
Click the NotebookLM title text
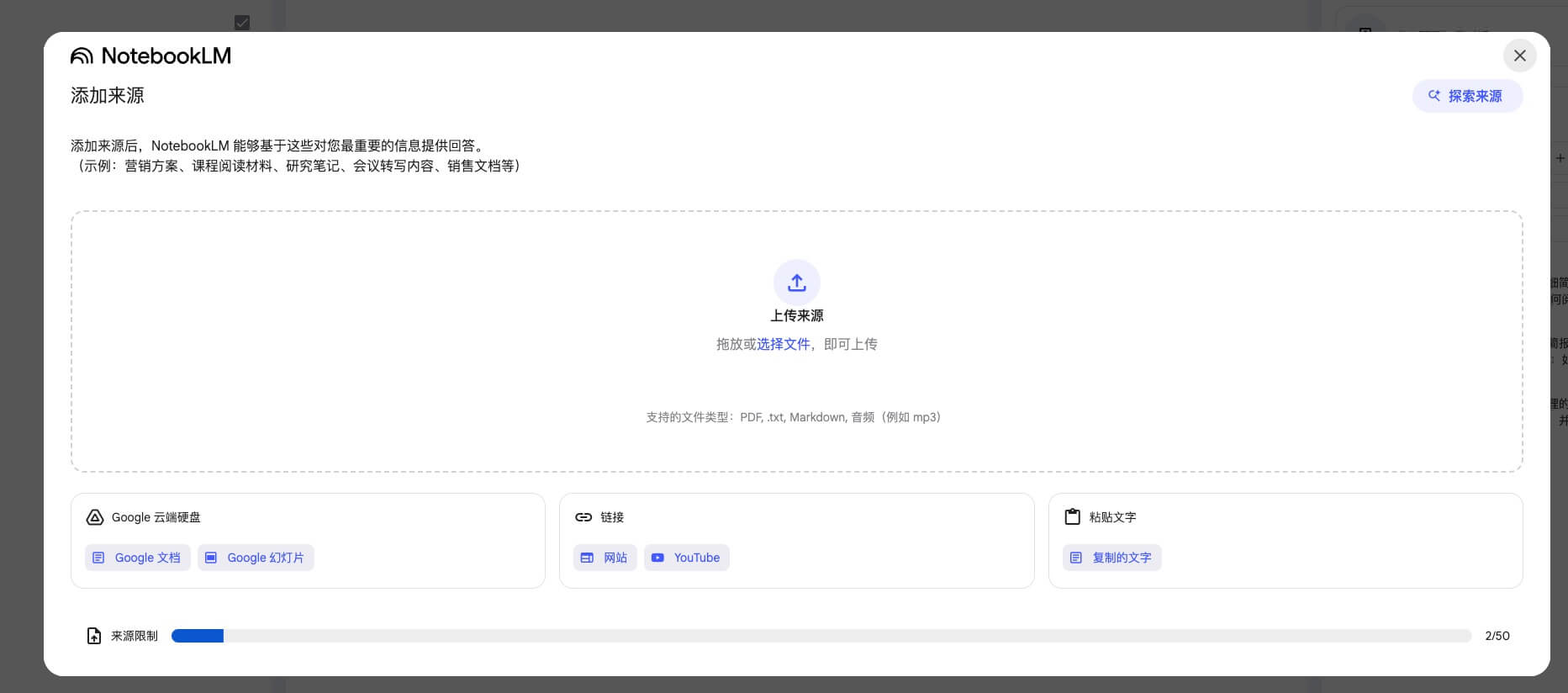tap(166, 56)
